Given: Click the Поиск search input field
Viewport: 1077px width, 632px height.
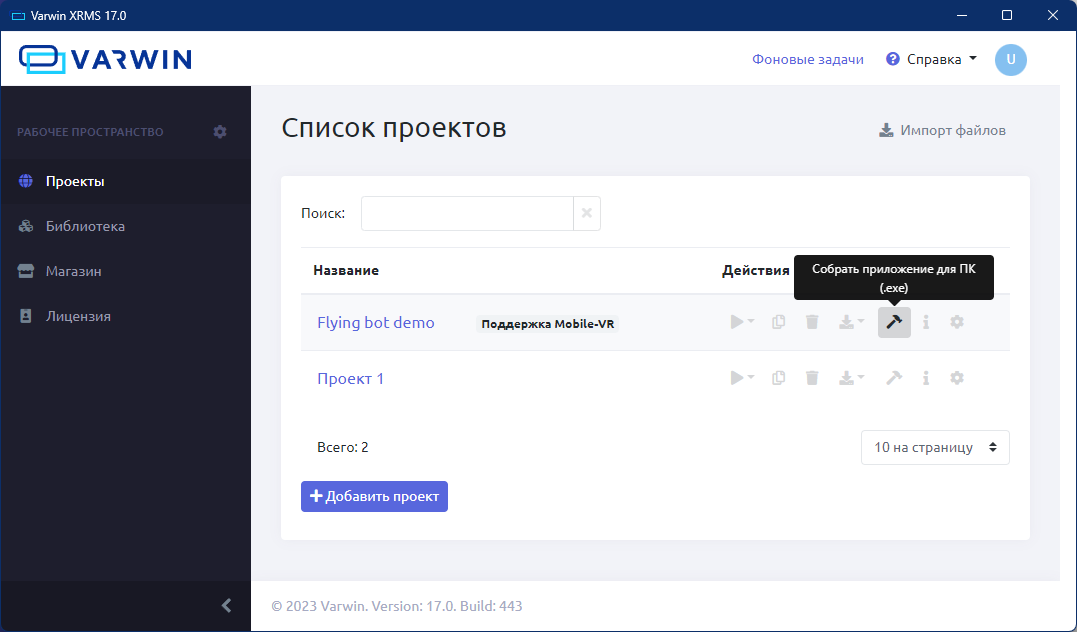Looking at the screenshot, I should (x=467, y=213).
